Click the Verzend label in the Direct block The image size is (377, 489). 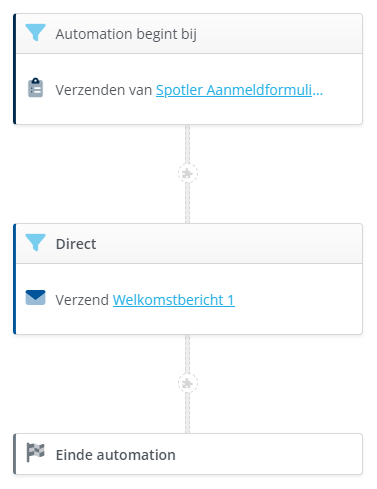pyautogui.click(x=82, y=300)
